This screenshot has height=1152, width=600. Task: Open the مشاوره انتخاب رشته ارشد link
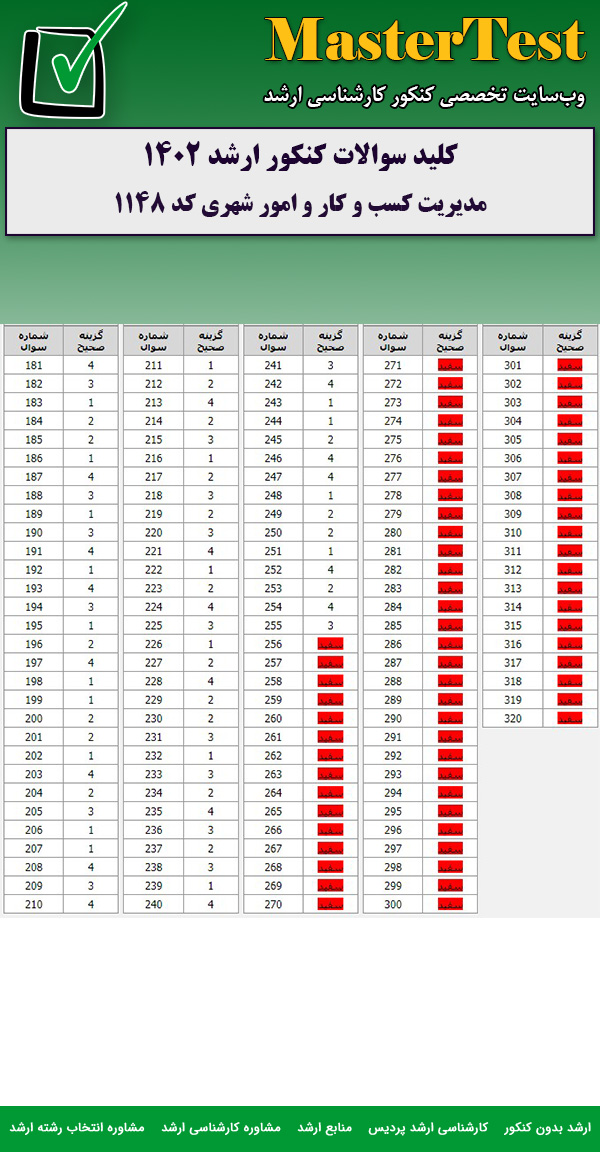click(x=77, y=1127)
